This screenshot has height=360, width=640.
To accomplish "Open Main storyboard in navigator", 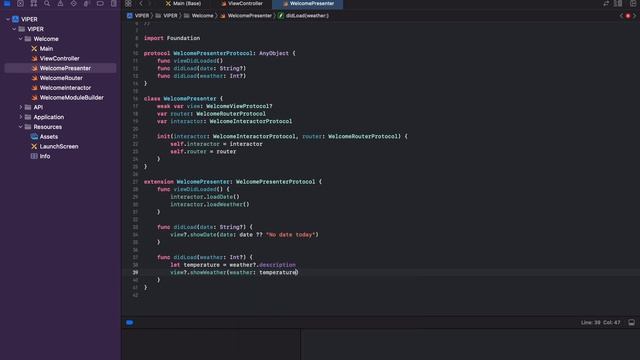I will click(x=46, y=49).
